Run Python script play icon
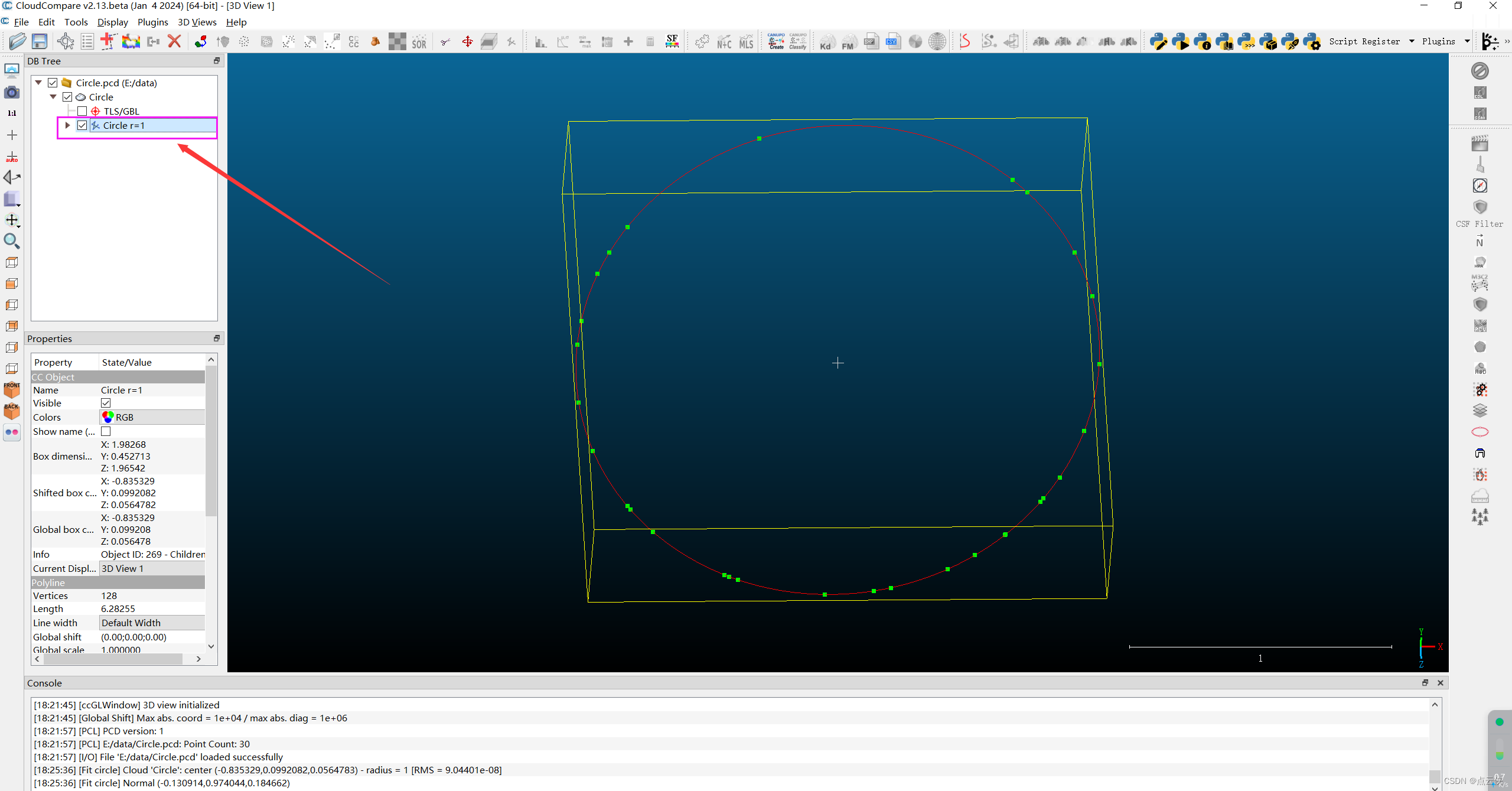This screenshot has width=1512, height=791. [1180, 41]
